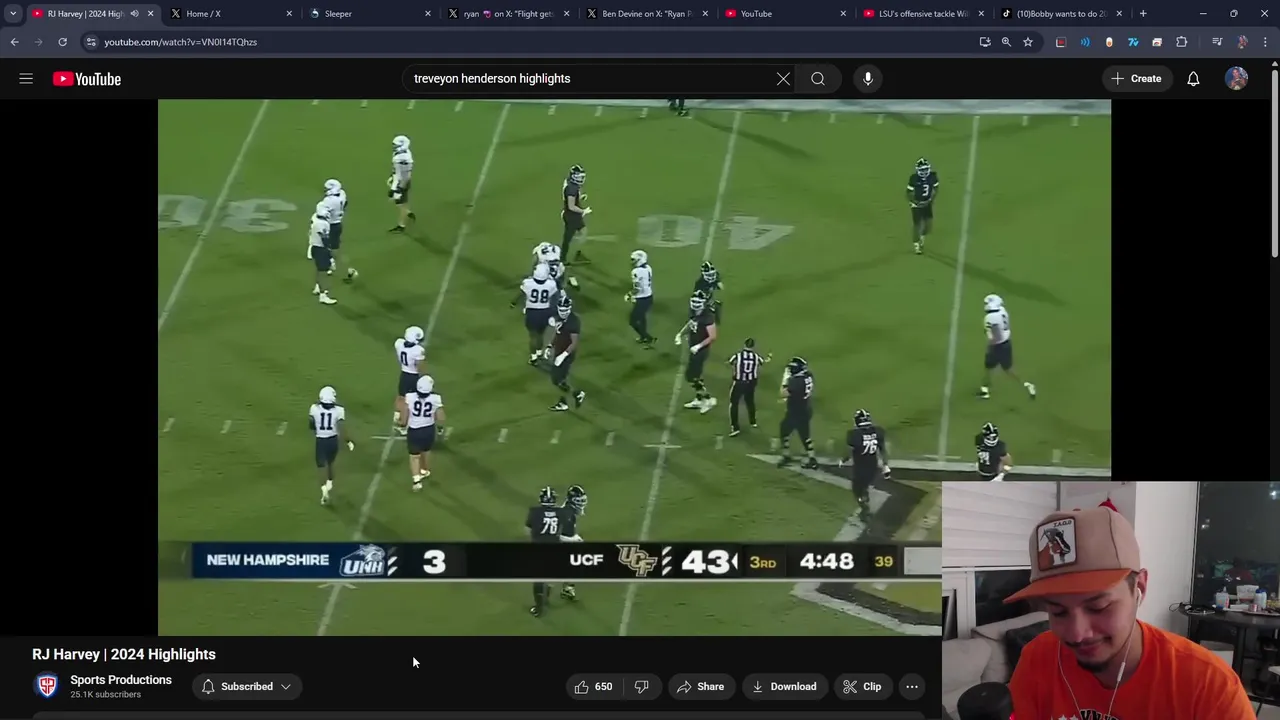Image resolution: width=1280 pixels, height=720 pixels.
Task: Clear the search query with the X
Action: (783, 78)
